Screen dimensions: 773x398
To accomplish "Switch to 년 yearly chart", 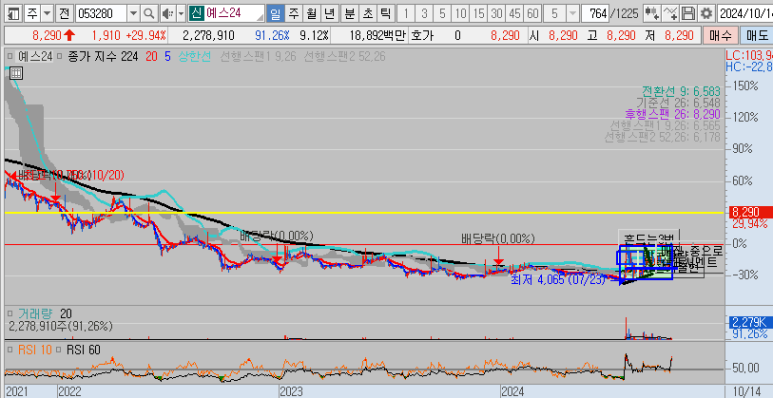I will tap(330, 13).
